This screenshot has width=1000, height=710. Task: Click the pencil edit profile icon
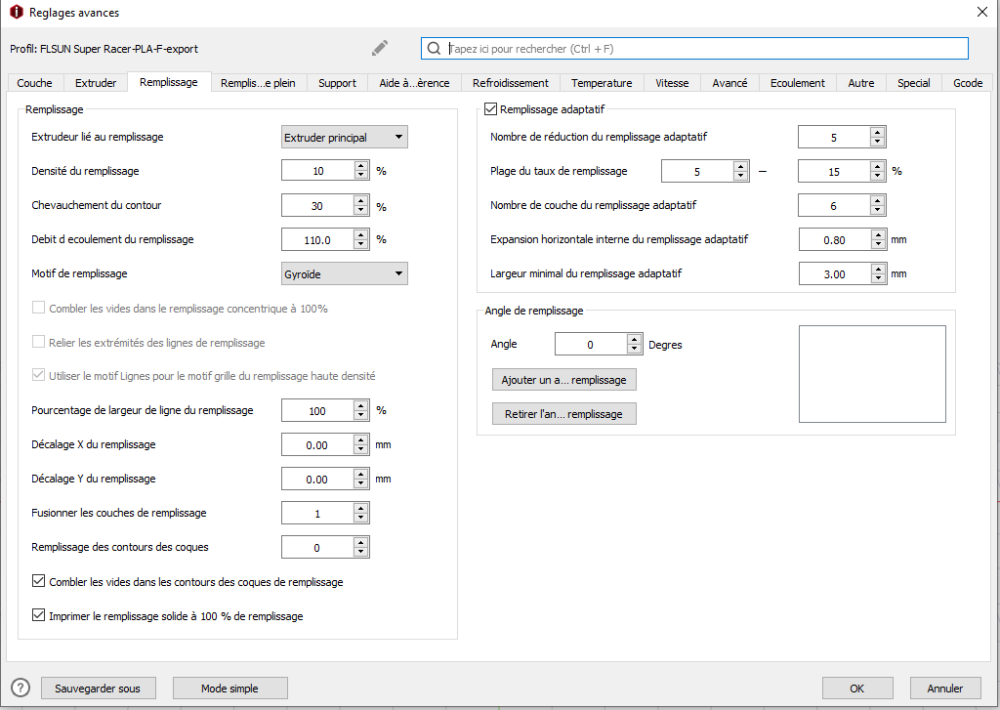point(380,48)
